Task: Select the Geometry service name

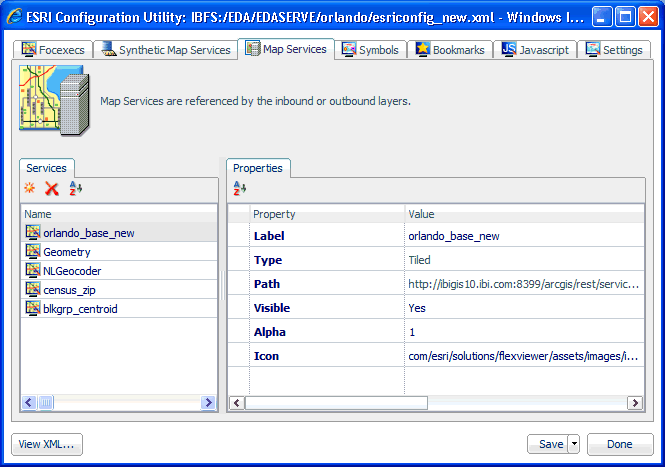Action: coord(67,252)
